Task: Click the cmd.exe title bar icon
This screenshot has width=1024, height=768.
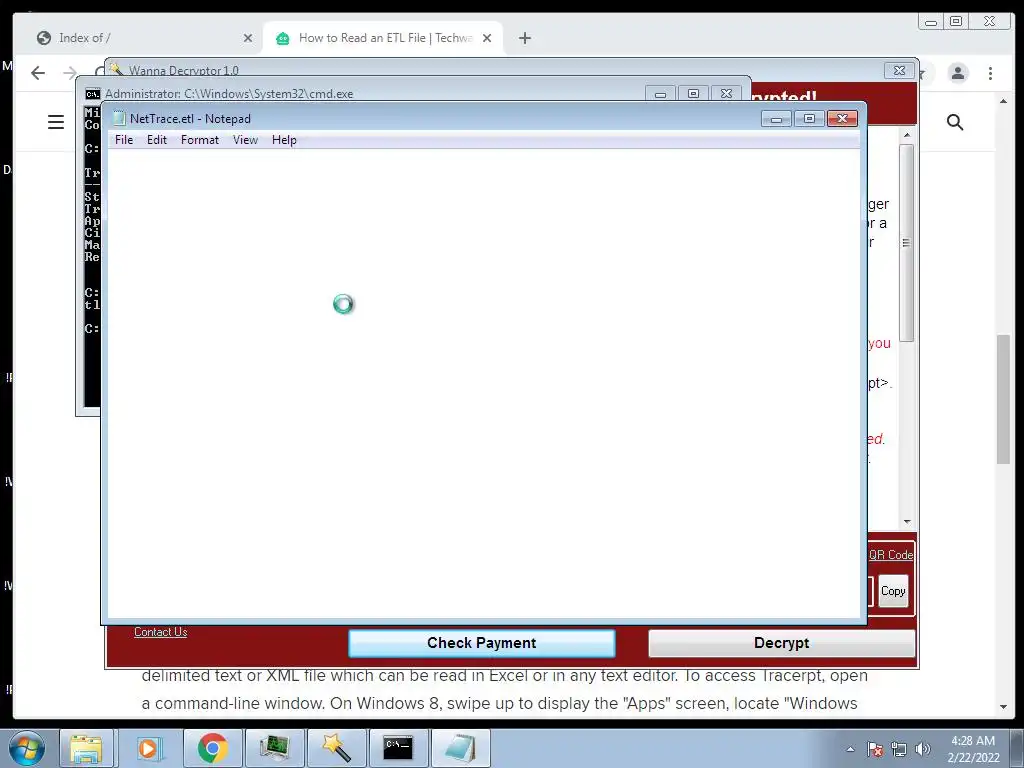Action: pyautogui.click(x=93, y=94)
